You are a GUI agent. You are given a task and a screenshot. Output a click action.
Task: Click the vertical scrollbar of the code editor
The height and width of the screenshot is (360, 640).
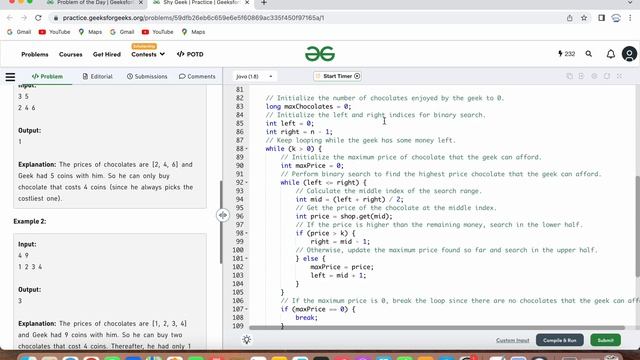[638, 227]
